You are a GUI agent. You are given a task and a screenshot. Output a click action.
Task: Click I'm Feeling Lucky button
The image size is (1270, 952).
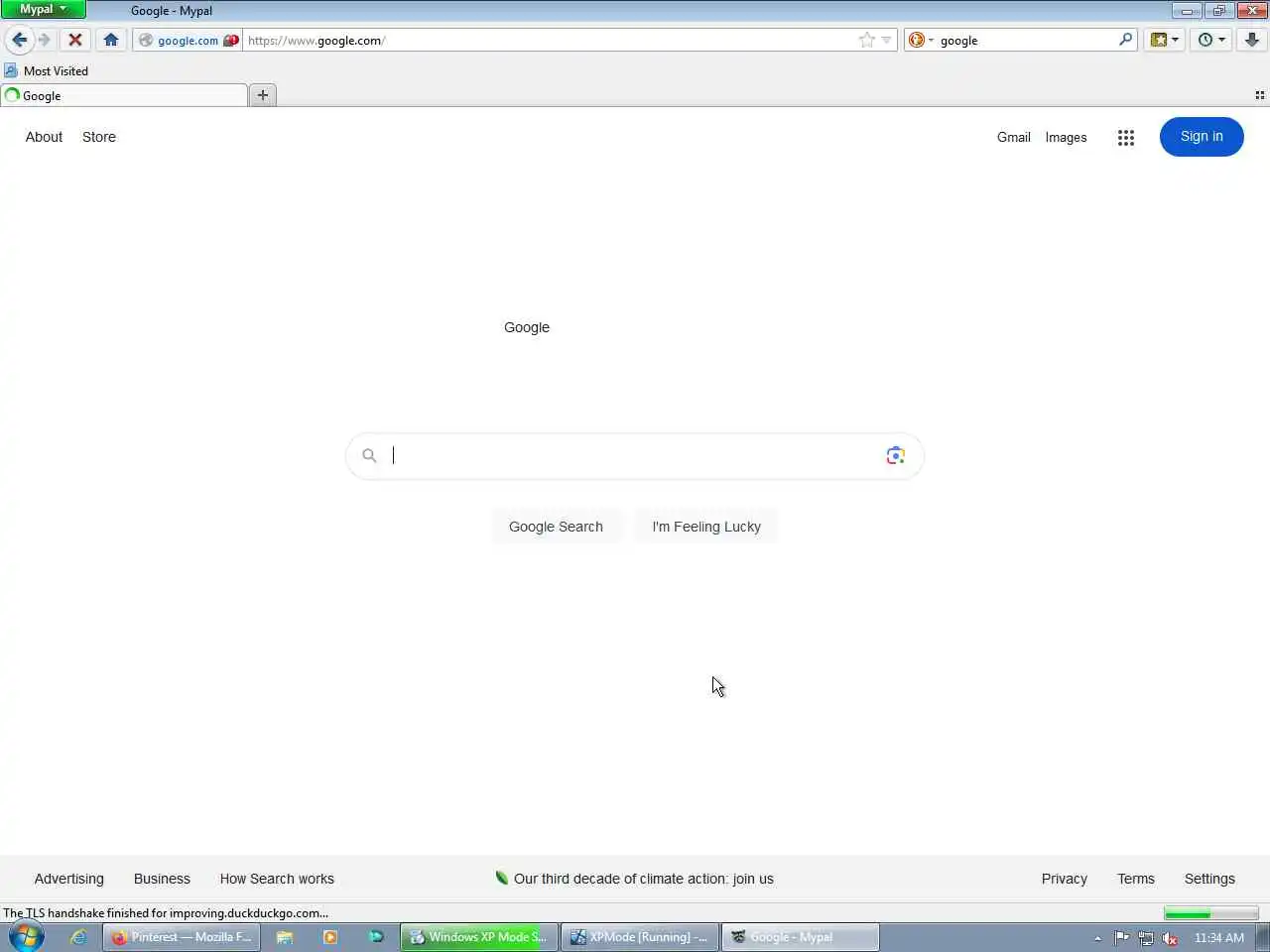click(x=706, y=527)
